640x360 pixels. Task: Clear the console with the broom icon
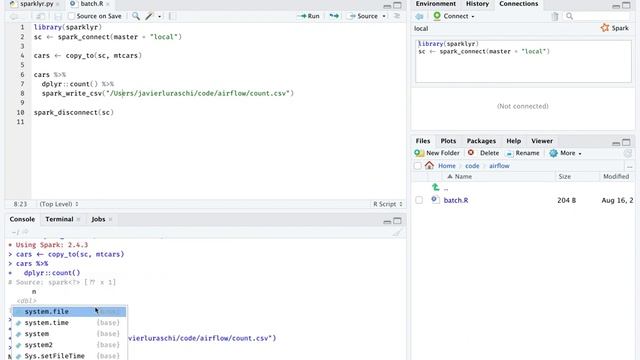[x=396, y=233]
